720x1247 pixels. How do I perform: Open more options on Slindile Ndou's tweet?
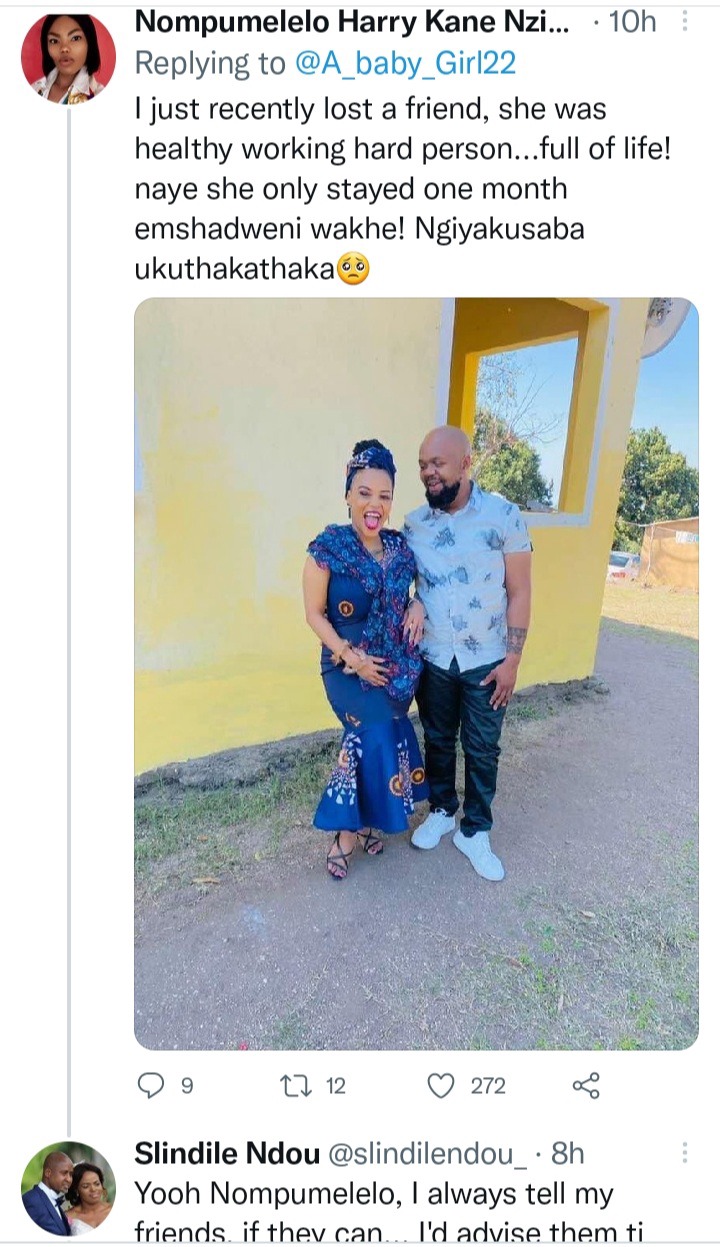coord(684,1153)
